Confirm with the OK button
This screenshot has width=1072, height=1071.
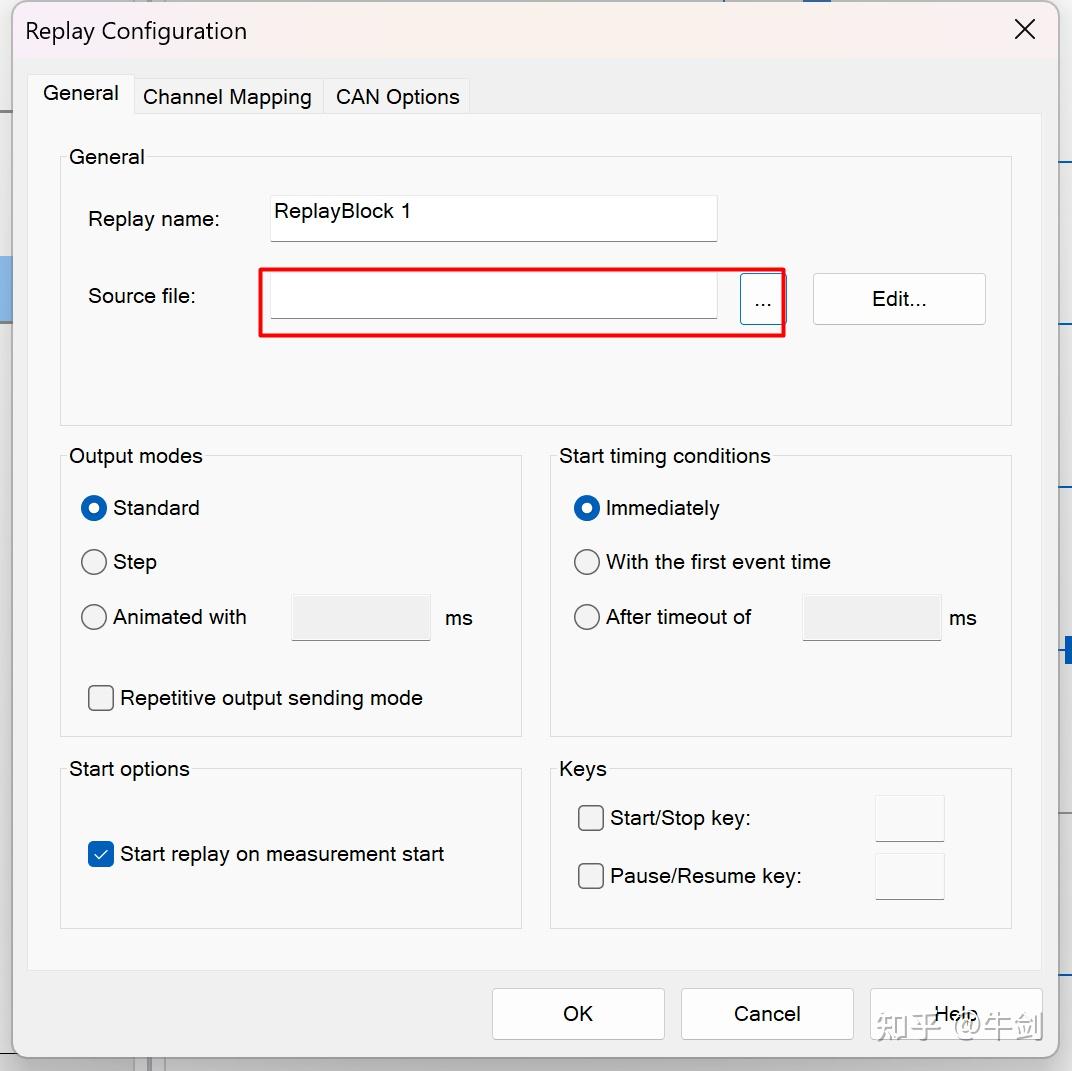coord(578,1014)
